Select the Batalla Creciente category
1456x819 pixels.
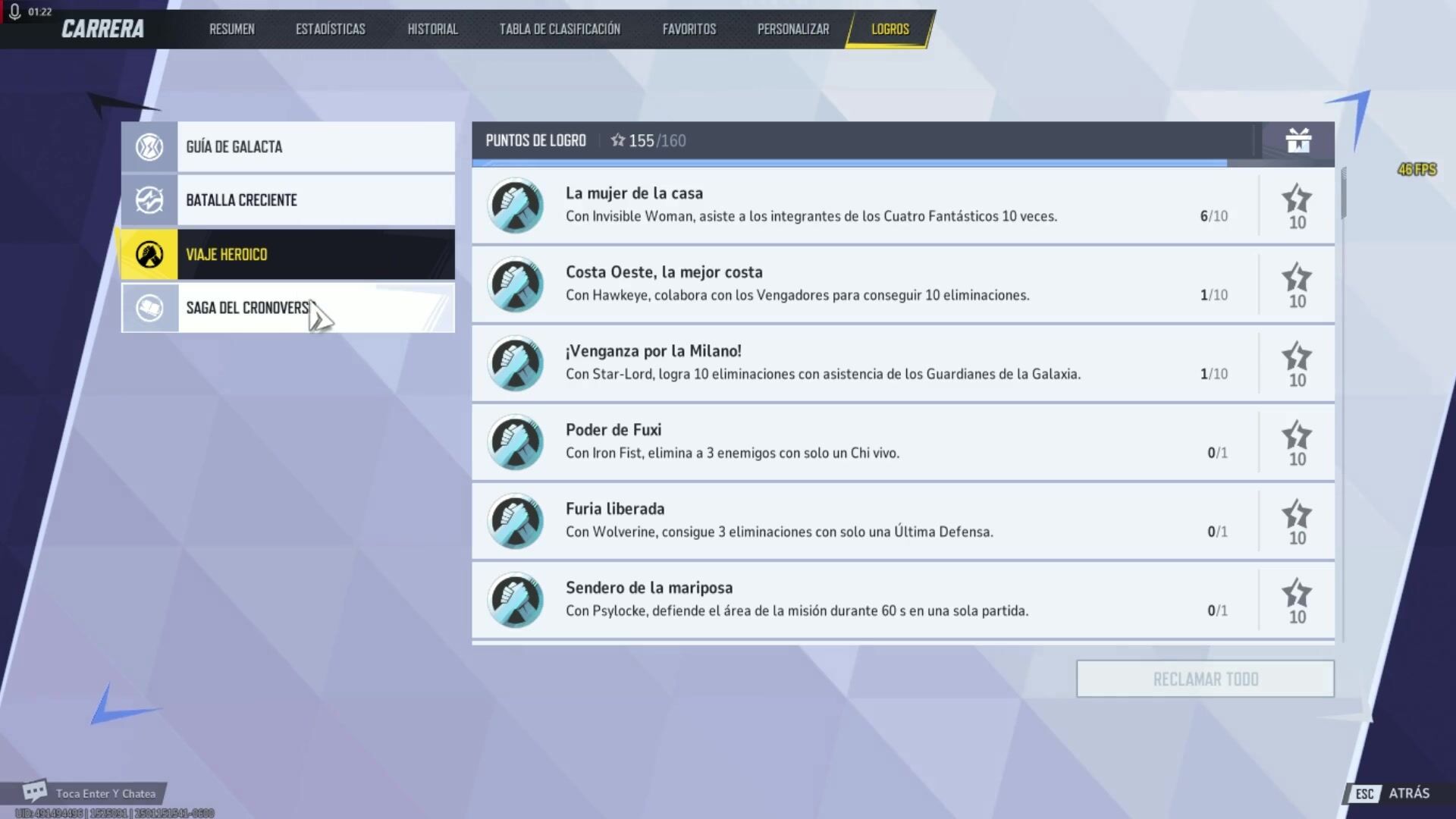288,200
